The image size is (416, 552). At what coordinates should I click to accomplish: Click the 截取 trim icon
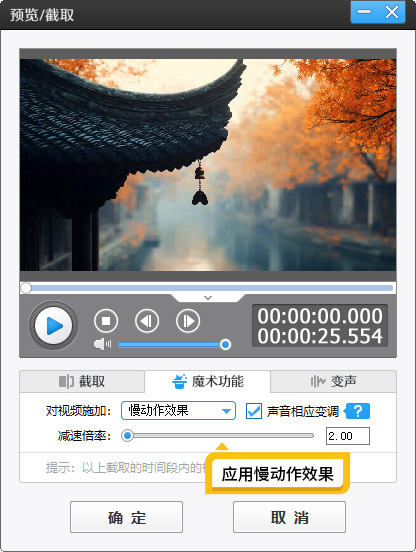click(x=66, y=381)
